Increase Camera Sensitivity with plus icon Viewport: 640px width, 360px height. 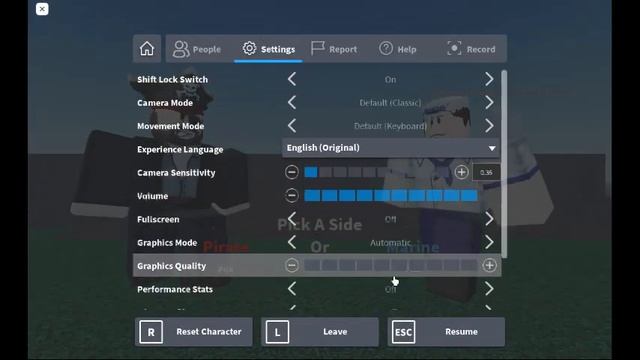[x=461, y=172]
